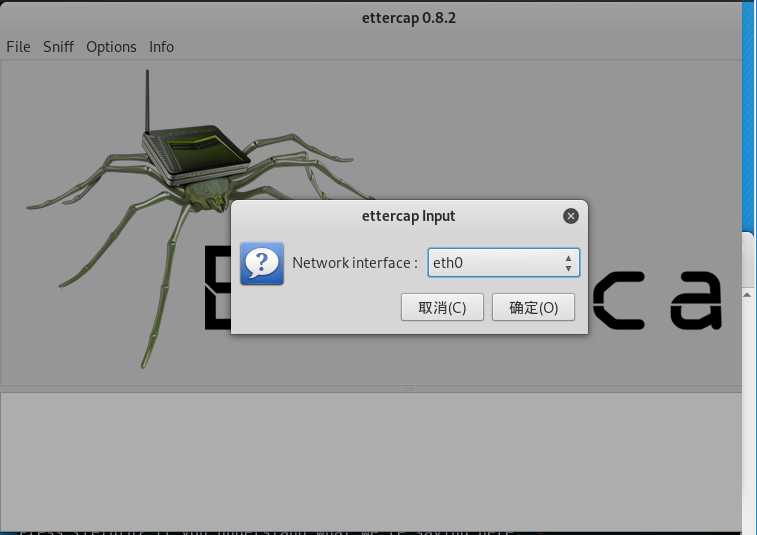Click the ettercap Input dialog title

click(408, 216)
